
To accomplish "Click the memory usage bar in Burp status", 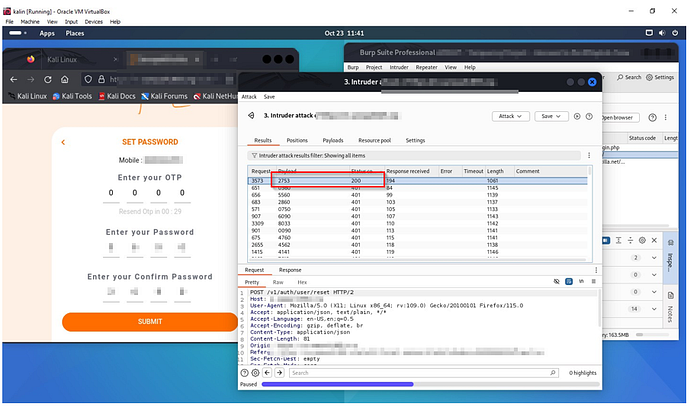I will (x=652, y=334).
